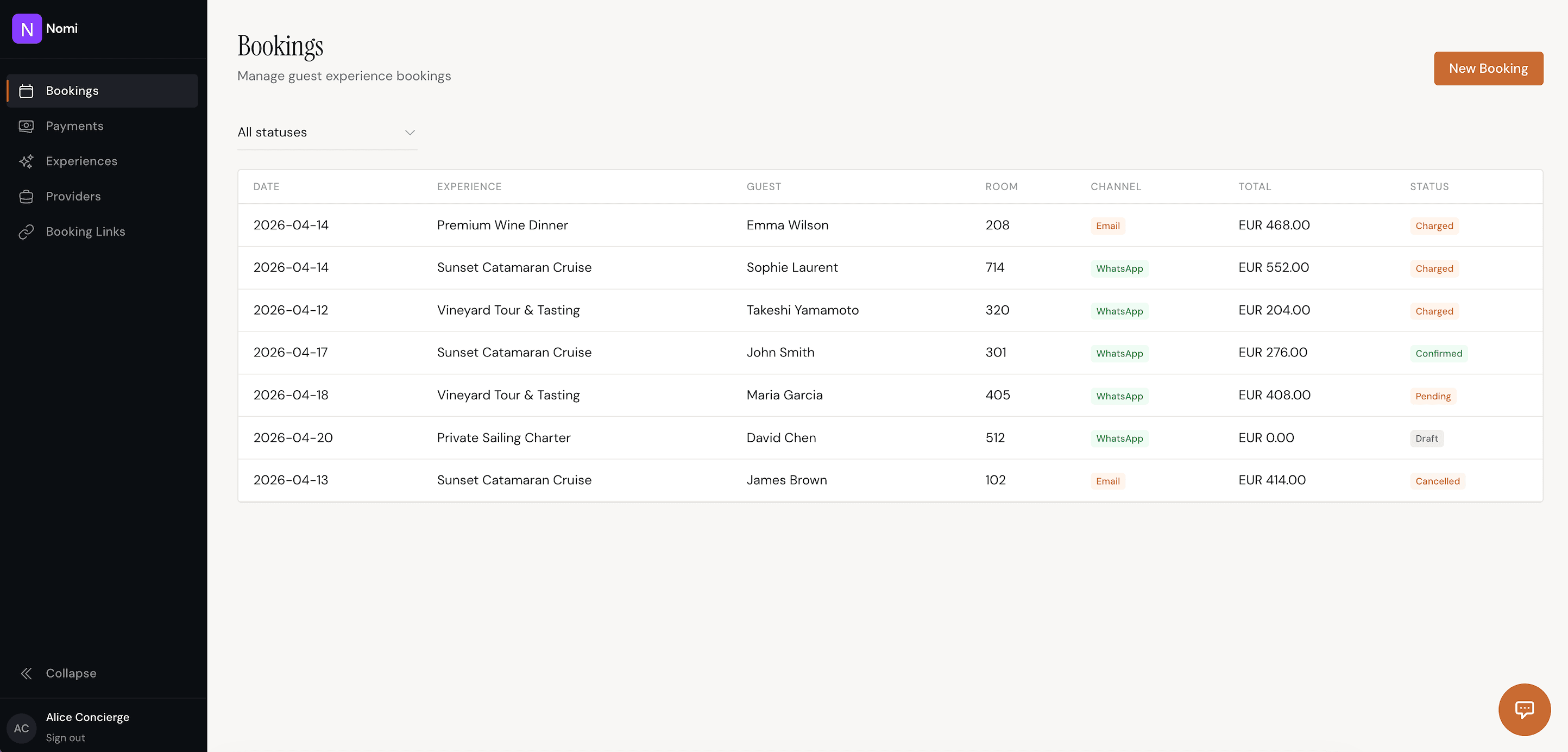Click Charged status for Sophie Laurent
The height and width of the screenshot is (752, 1568).
click(1434, 268)
